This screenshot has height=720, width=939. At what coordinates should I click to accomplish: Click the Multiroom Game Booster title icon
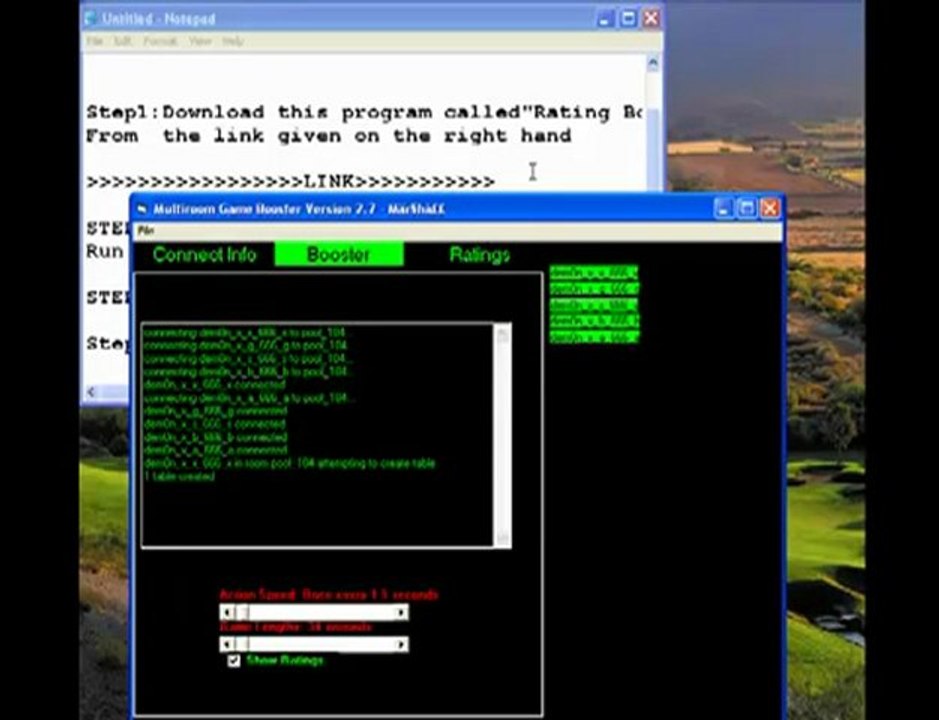click(143, 209)
